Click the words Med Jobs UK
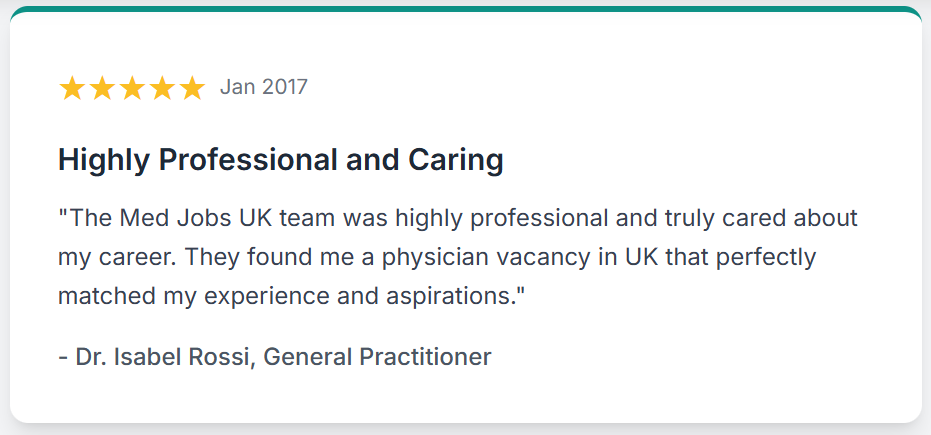The image size is (931, 435). (x=197, y=218)
